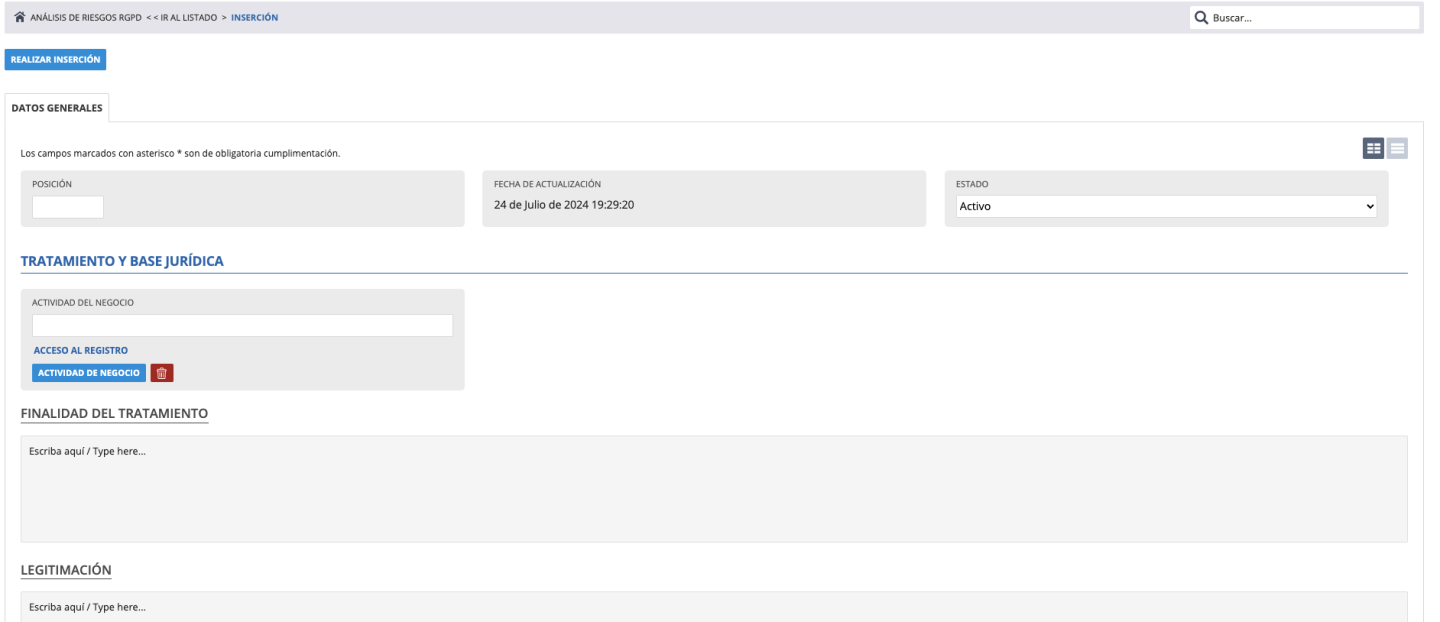
Task: Click the red trash delete icon
Action: [162, 373]
